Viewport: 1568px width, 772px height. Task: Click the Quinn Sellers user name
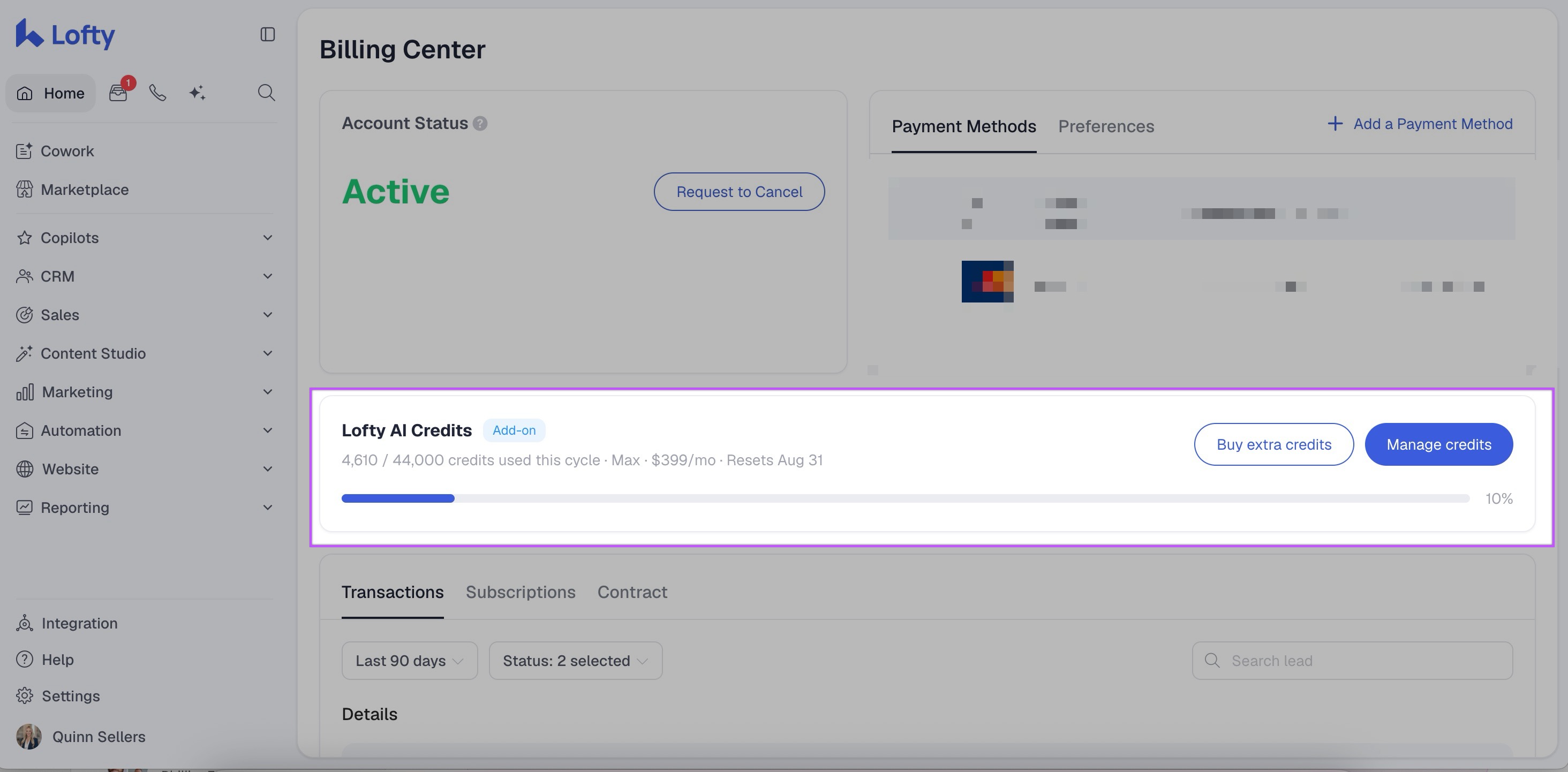coord(99,737)
